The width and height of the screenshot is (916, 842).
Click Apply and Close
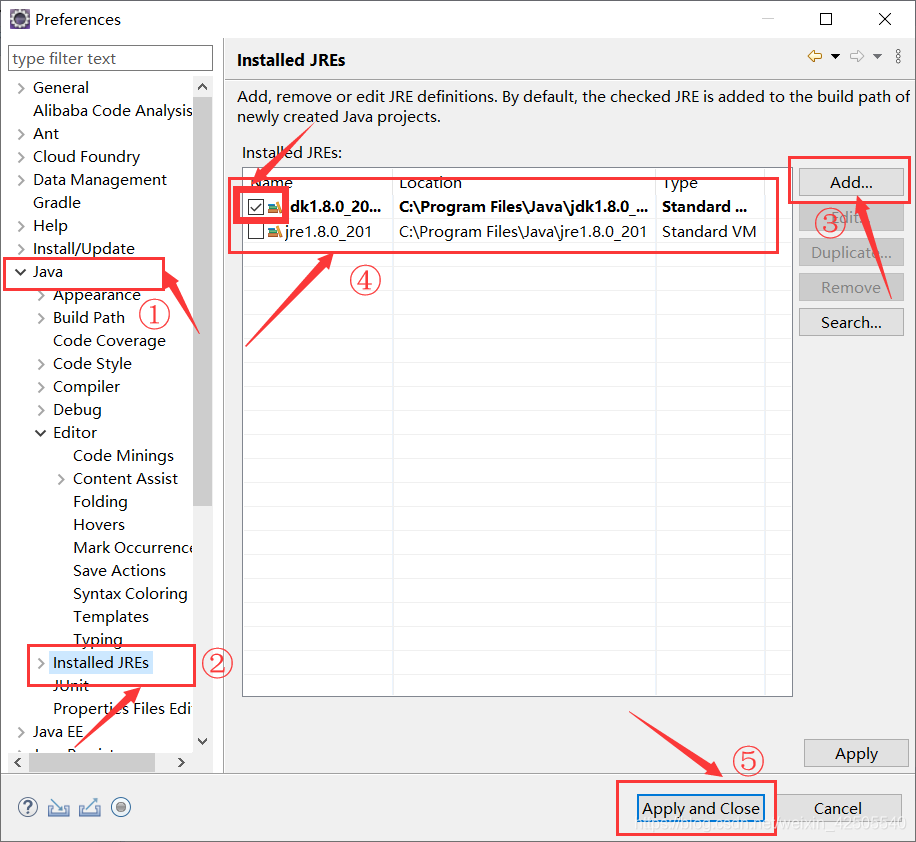pos(700,809)
